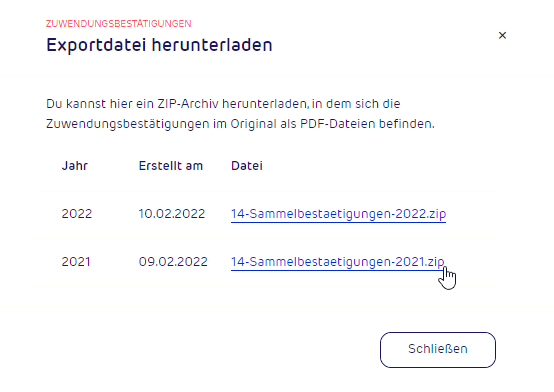Click the word ZIP-Archiv in the description
This screenshot has width=554, height=392.
tap(188, 104)
